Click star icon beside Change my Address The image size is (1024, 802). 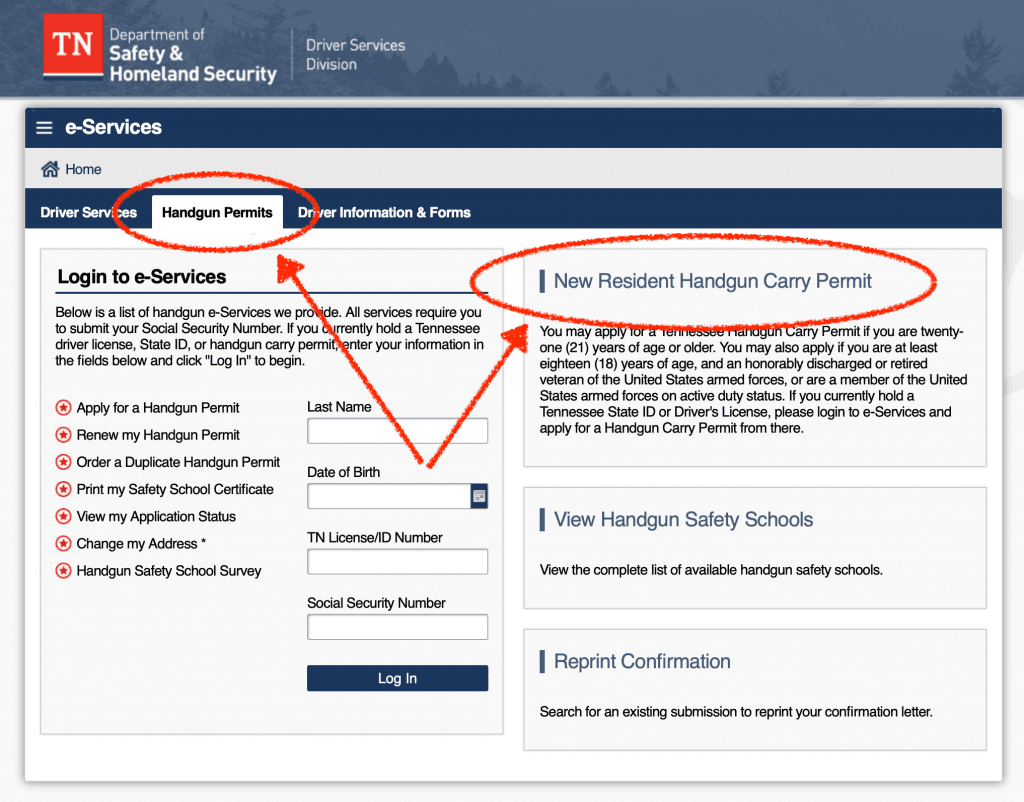(x=63, y=544)
